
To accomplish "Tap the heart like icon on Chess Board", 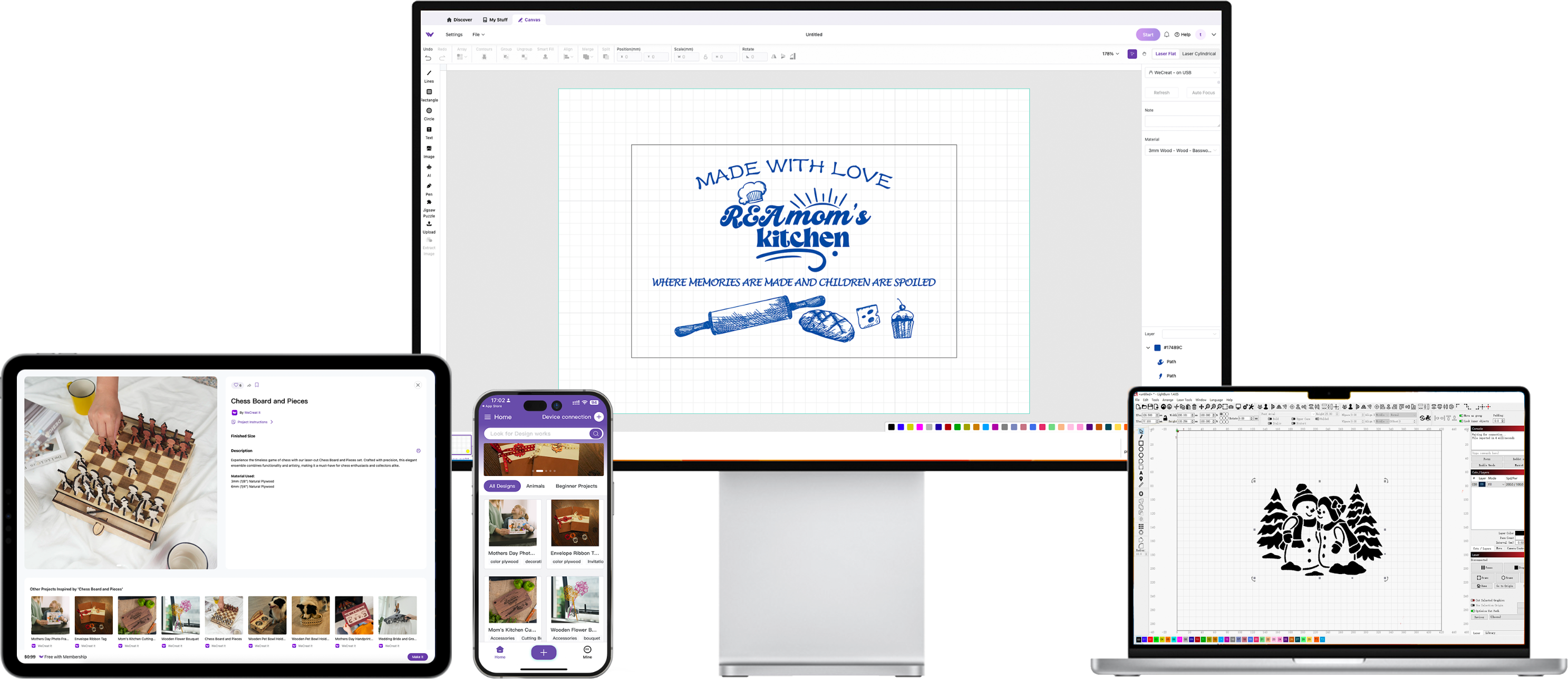I will (x=236, y=385).
